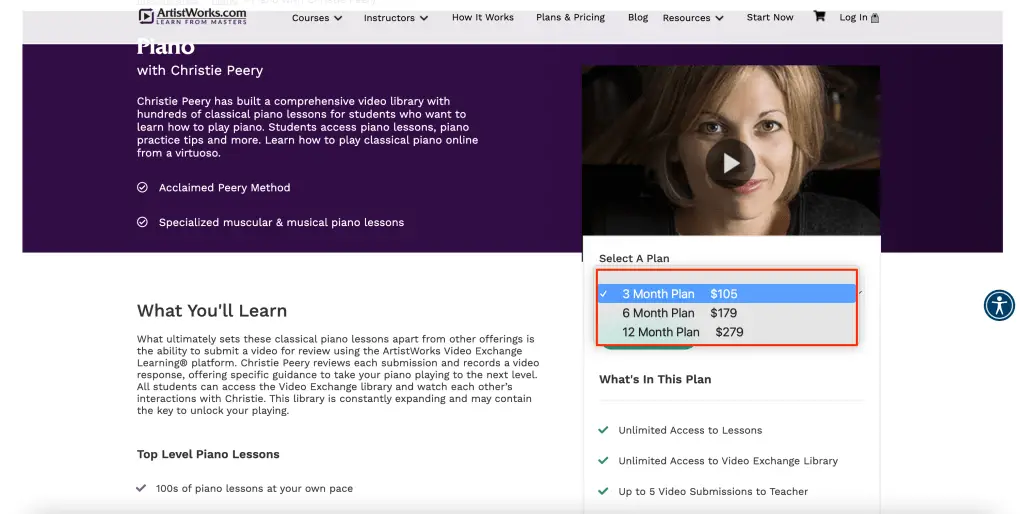Click 'Unlimited Access to Video Exchange Library' text
This screenshot has height=514, width=1024.
point(728,460)
